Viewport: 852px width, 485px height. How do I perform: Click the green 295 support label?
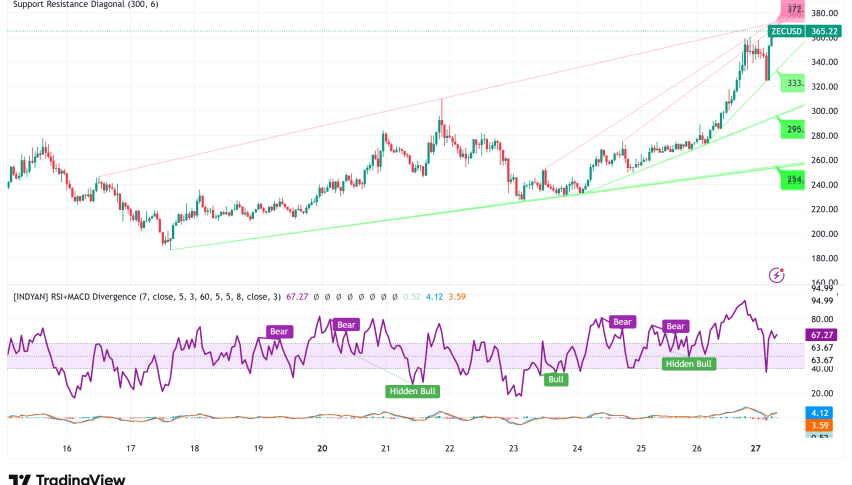(796, 130)
